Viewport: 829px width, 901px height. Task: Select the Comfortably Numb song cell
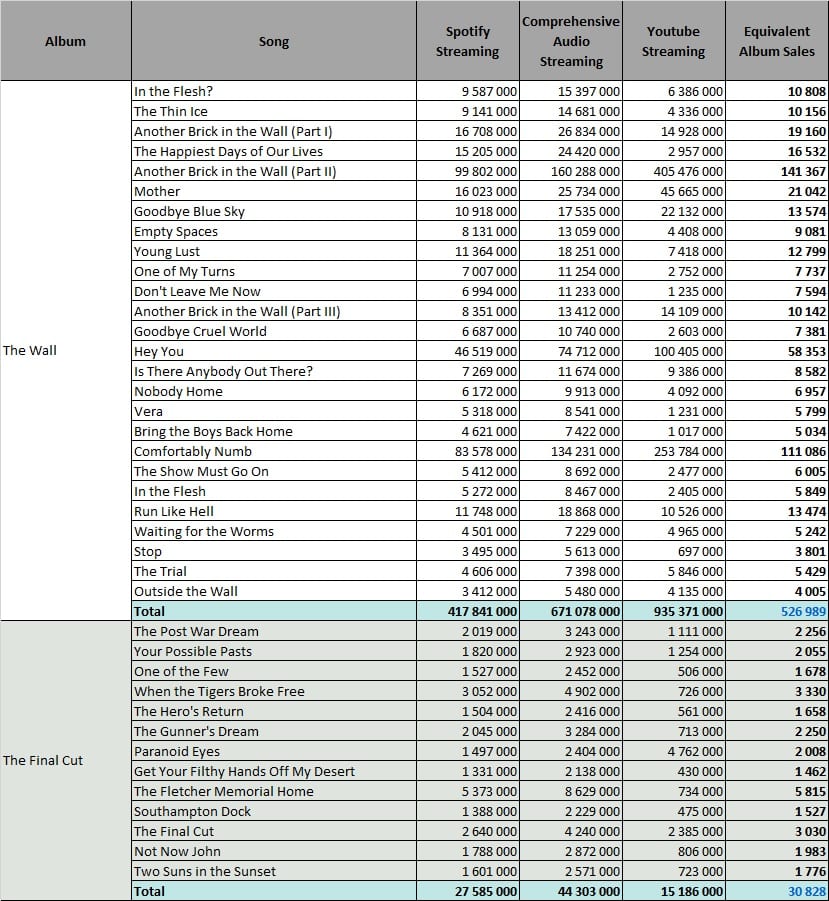point(200,451)
